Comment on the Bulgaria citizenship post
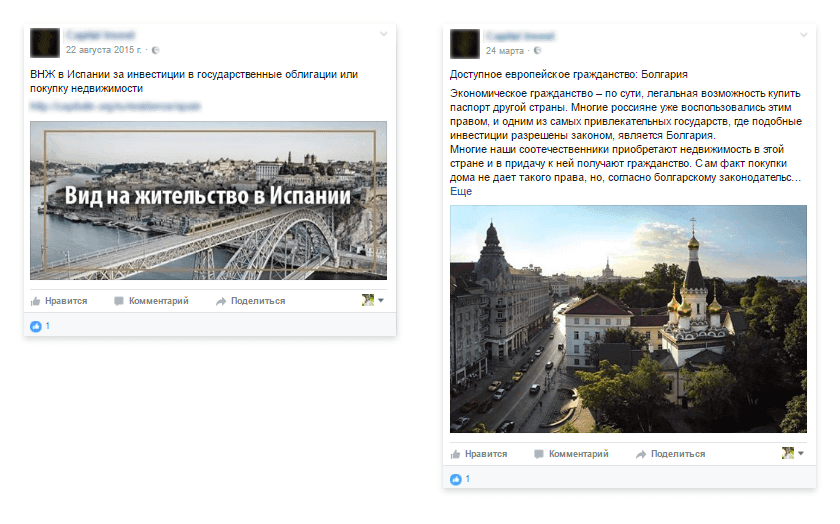 click(571, 454)
